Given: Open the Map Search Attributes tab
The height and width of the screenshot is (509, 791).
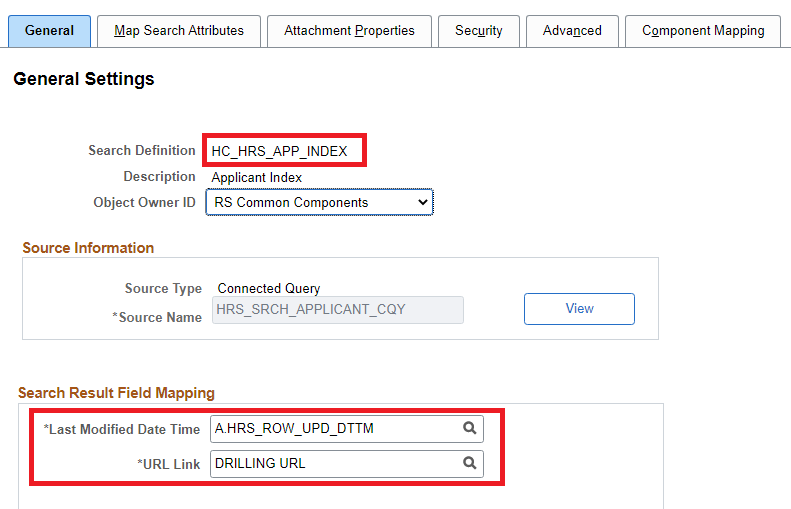Looking at the screenshot, I should pos(179,31).
